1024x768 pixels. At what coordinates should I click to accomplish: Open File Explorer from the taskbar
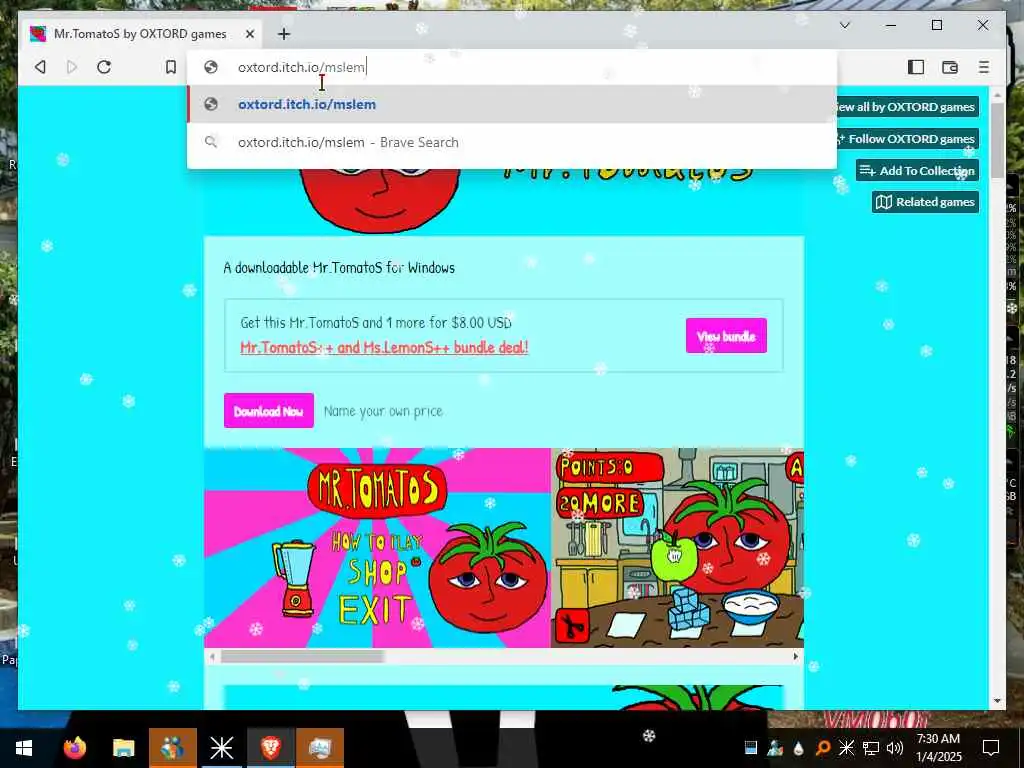pos(123,748)
